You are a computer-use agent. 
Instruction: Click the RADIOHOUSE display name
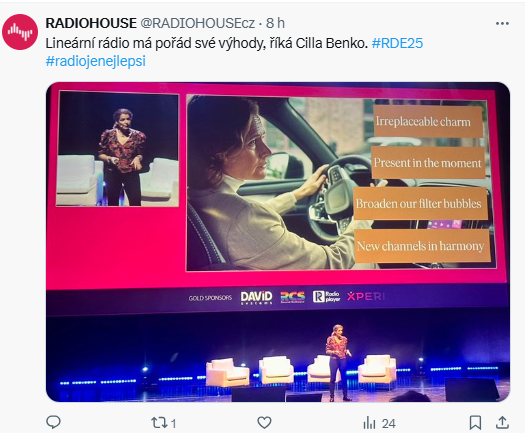[x=91, y=23]
